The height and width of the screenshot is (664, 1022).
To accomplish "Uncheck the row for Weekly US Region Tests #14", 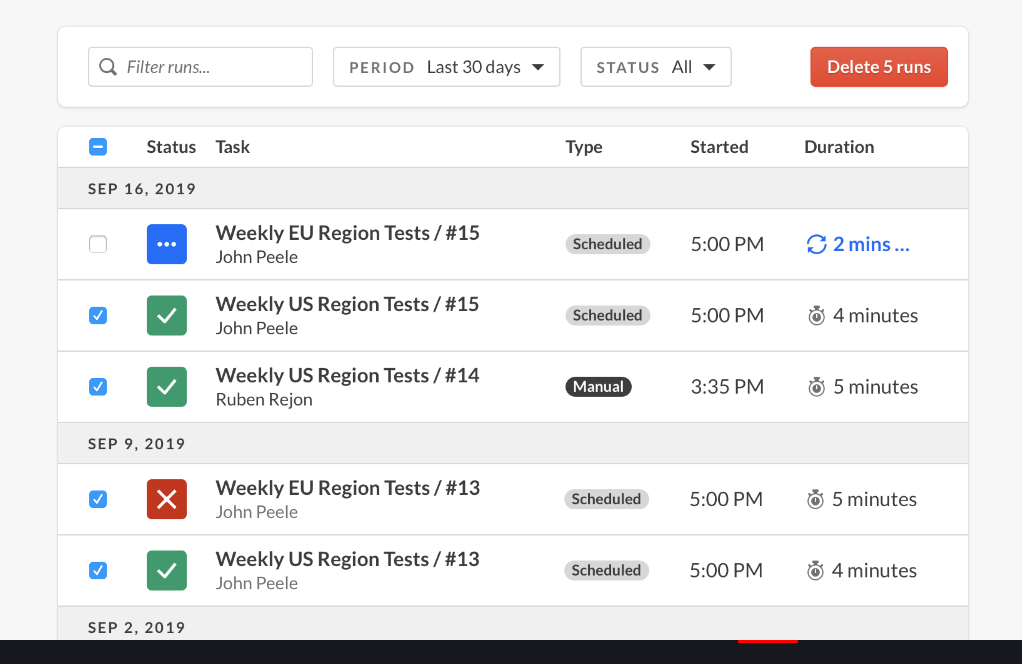I will [98, 386].
